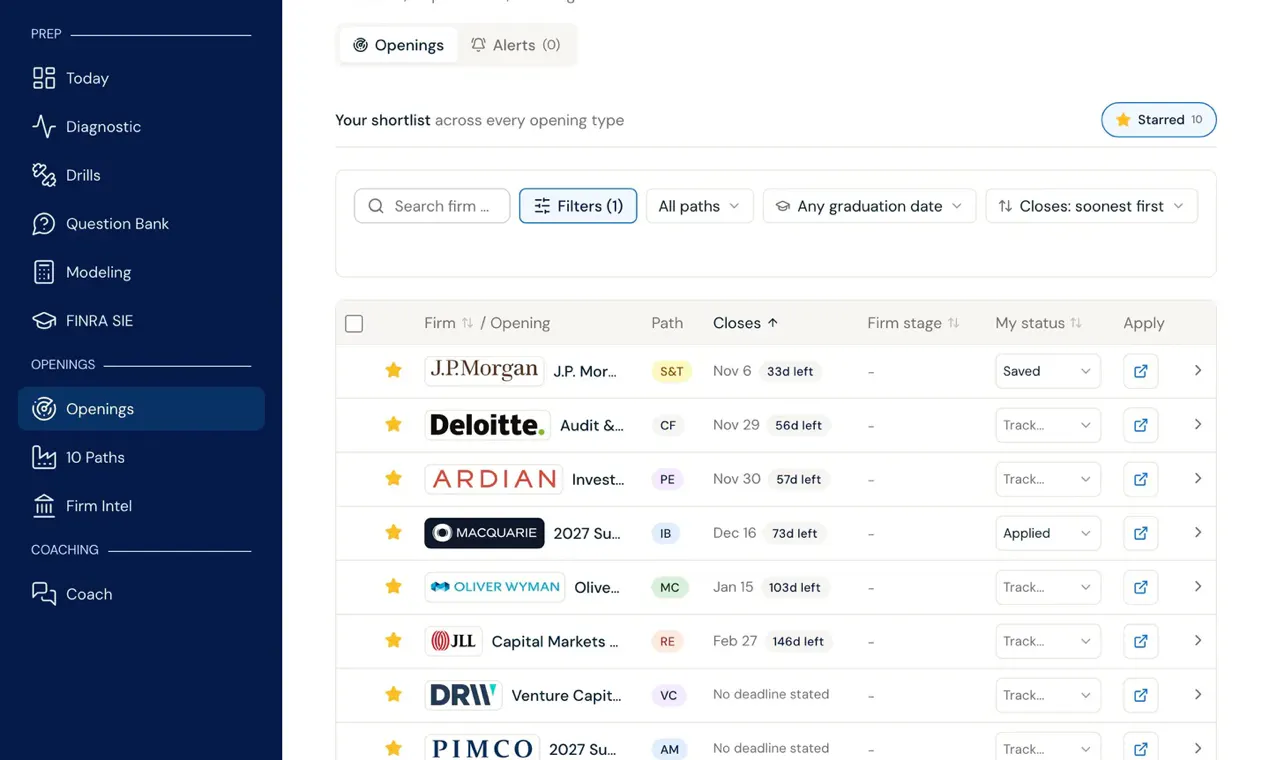The image size is (1270, 760).
Task: Open external apply link for J.P. Morgan
Action: pos(1140,371)
